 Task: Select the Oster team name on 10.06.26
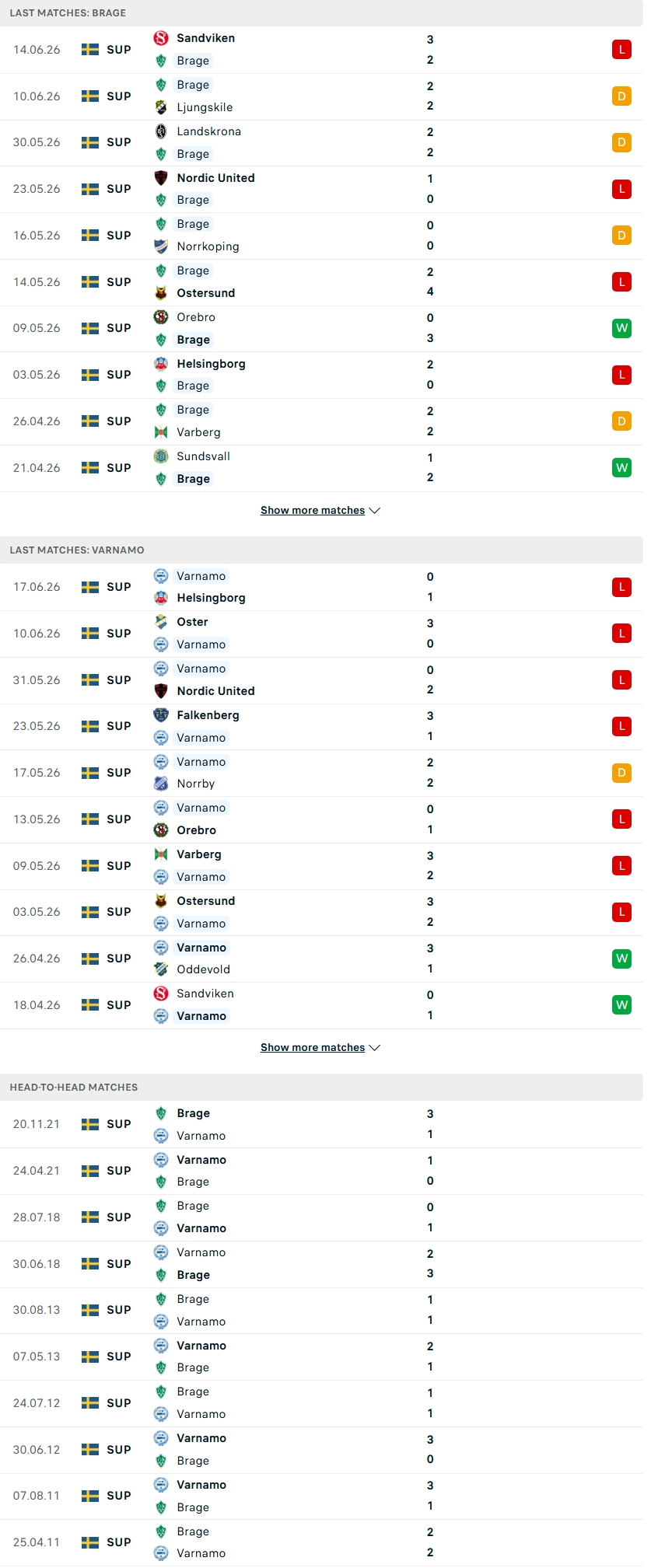[192, 622]
